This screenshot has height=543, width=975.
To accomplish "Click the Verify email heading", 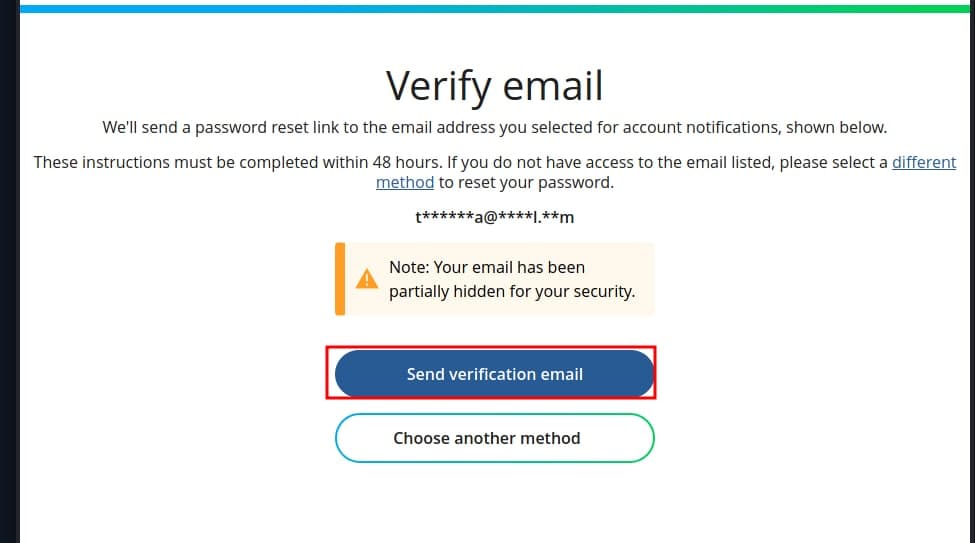I will [494, 86].
